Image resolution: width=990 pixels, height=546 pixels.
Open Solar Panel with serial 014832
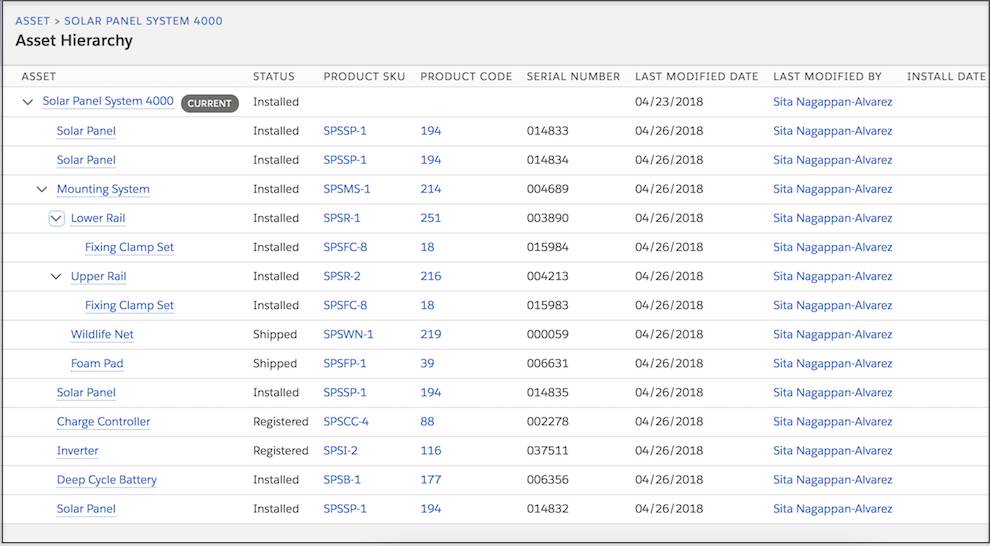[86, 508]
